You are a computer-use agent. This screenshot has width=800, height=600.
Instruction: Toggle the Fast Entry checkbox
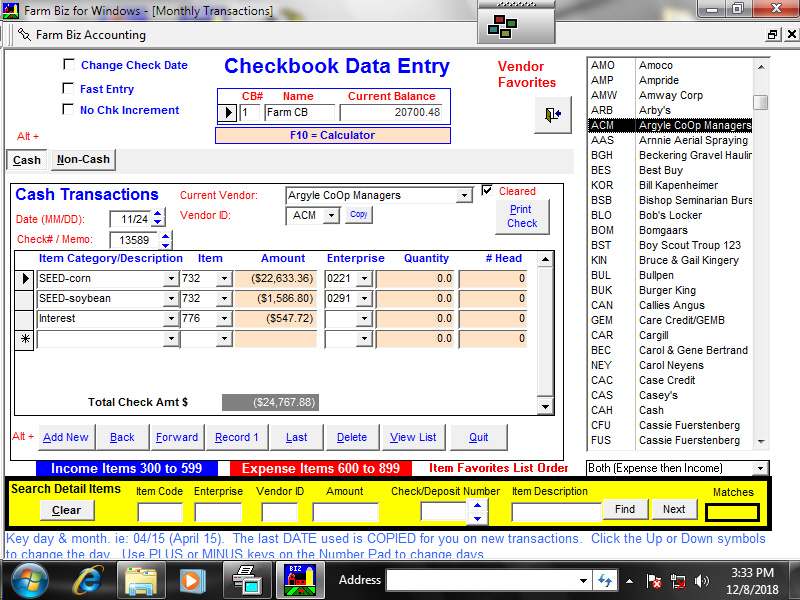click(69, 88)
